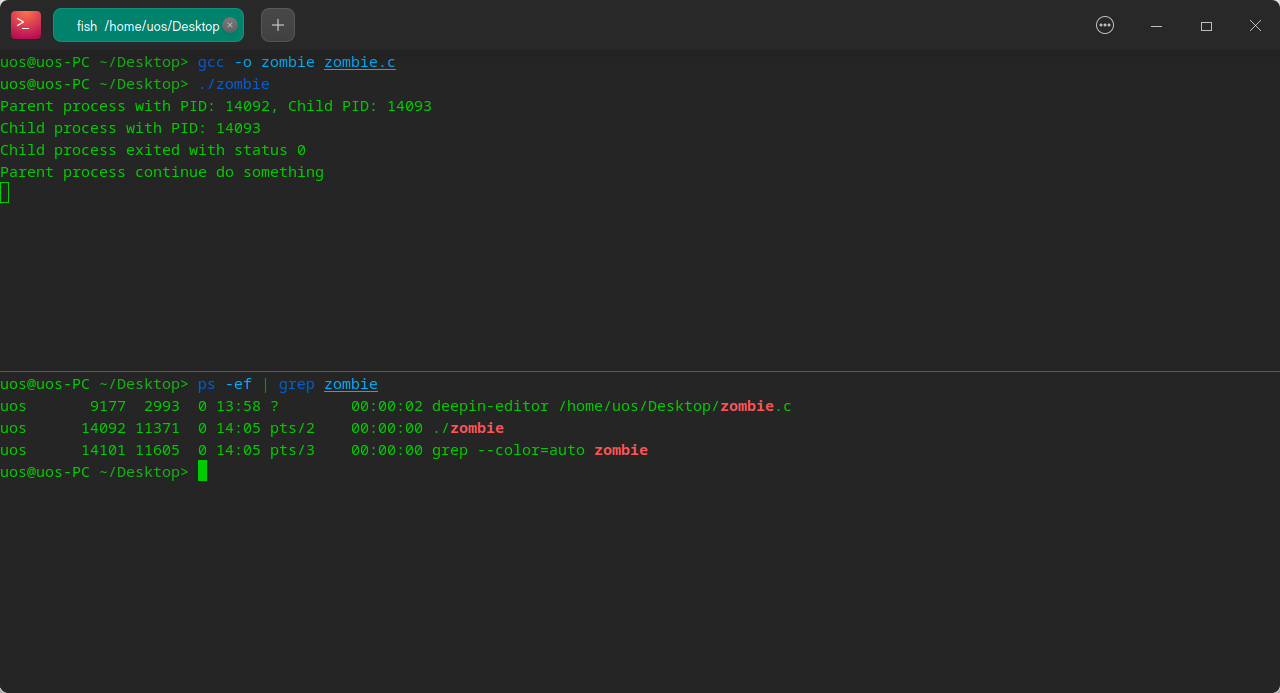Close the terminal window
Viewport: 1280px width, 693px height.
(1255, 25)
